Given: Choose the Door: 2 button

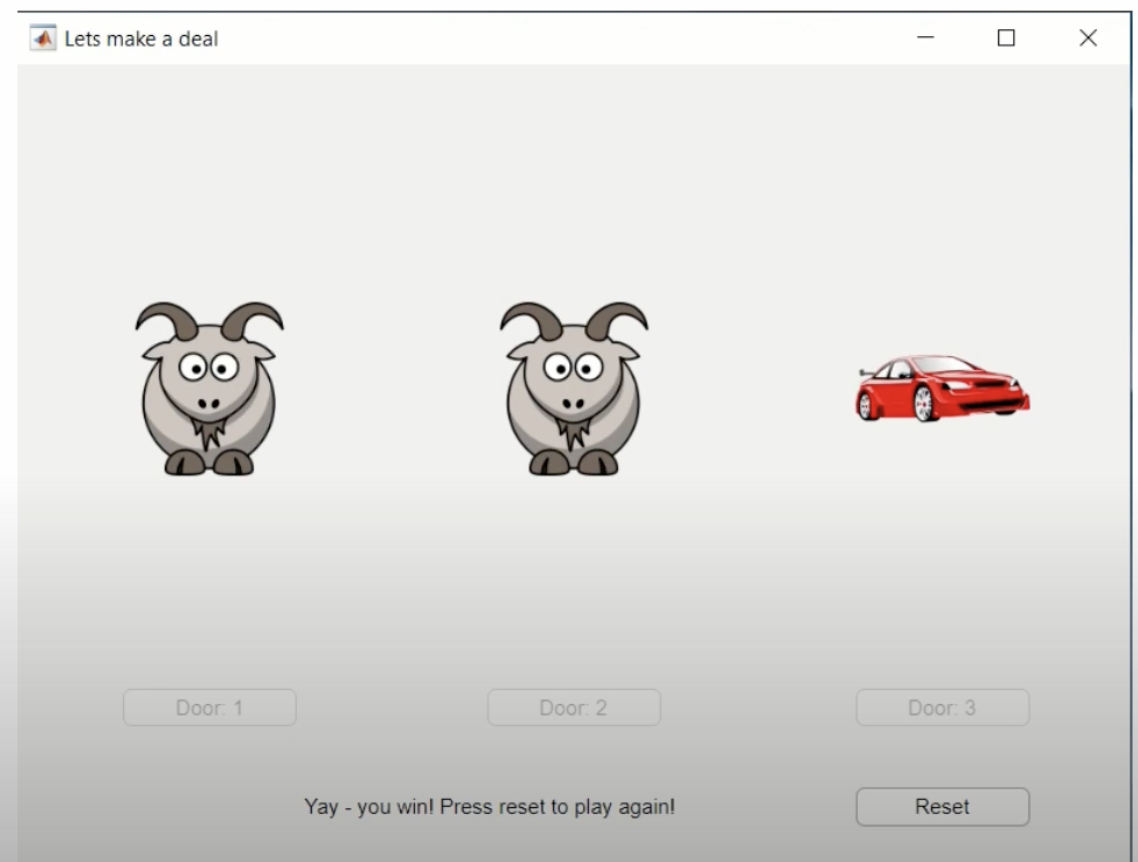Looking at the screenshot, I should tap(574, 708).
